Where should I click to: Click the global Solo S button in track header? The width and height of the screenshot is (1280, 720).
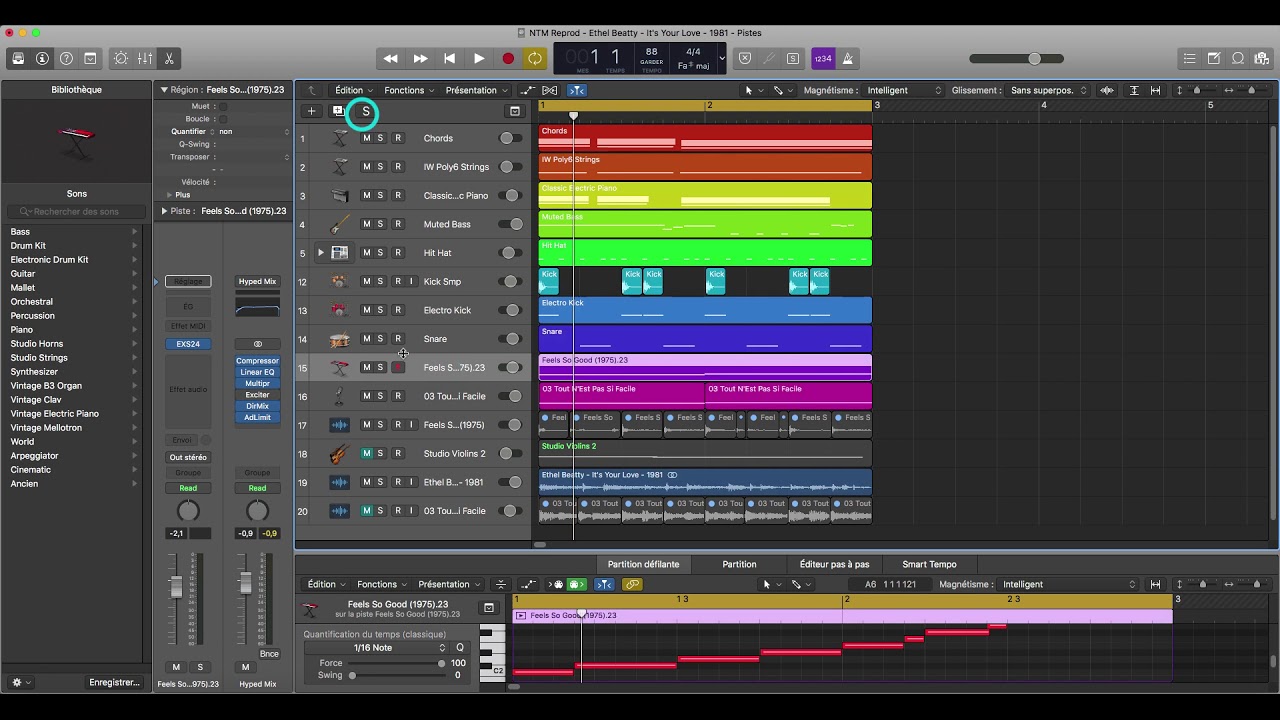(366, 111)
